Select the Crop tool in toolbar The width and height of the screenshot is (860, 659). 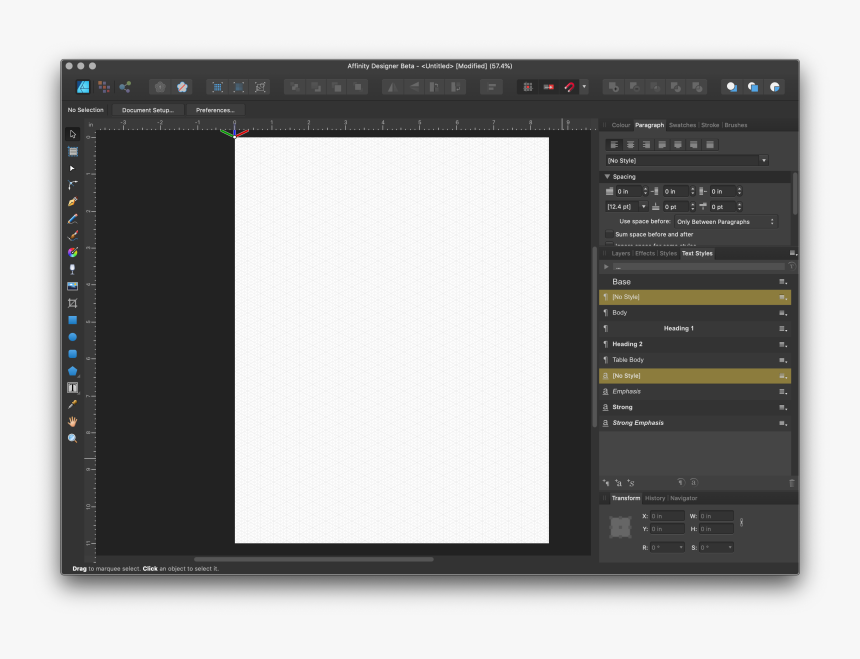pyautogui.click(x=72, y=303)
